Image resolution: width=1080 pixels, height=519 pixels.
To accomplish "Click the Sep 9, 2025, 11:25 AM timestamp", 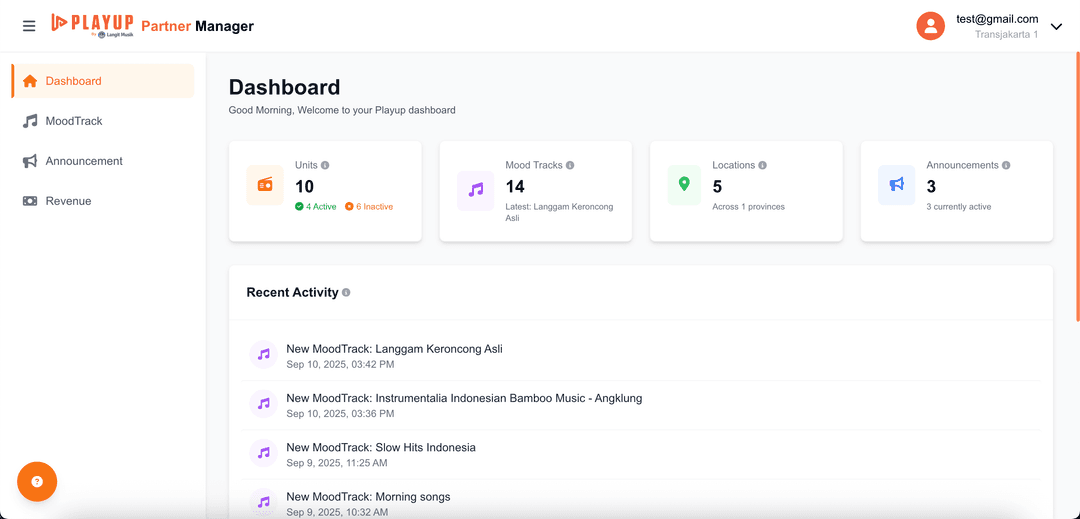I will pyautogui.click(x=337, y=463).
